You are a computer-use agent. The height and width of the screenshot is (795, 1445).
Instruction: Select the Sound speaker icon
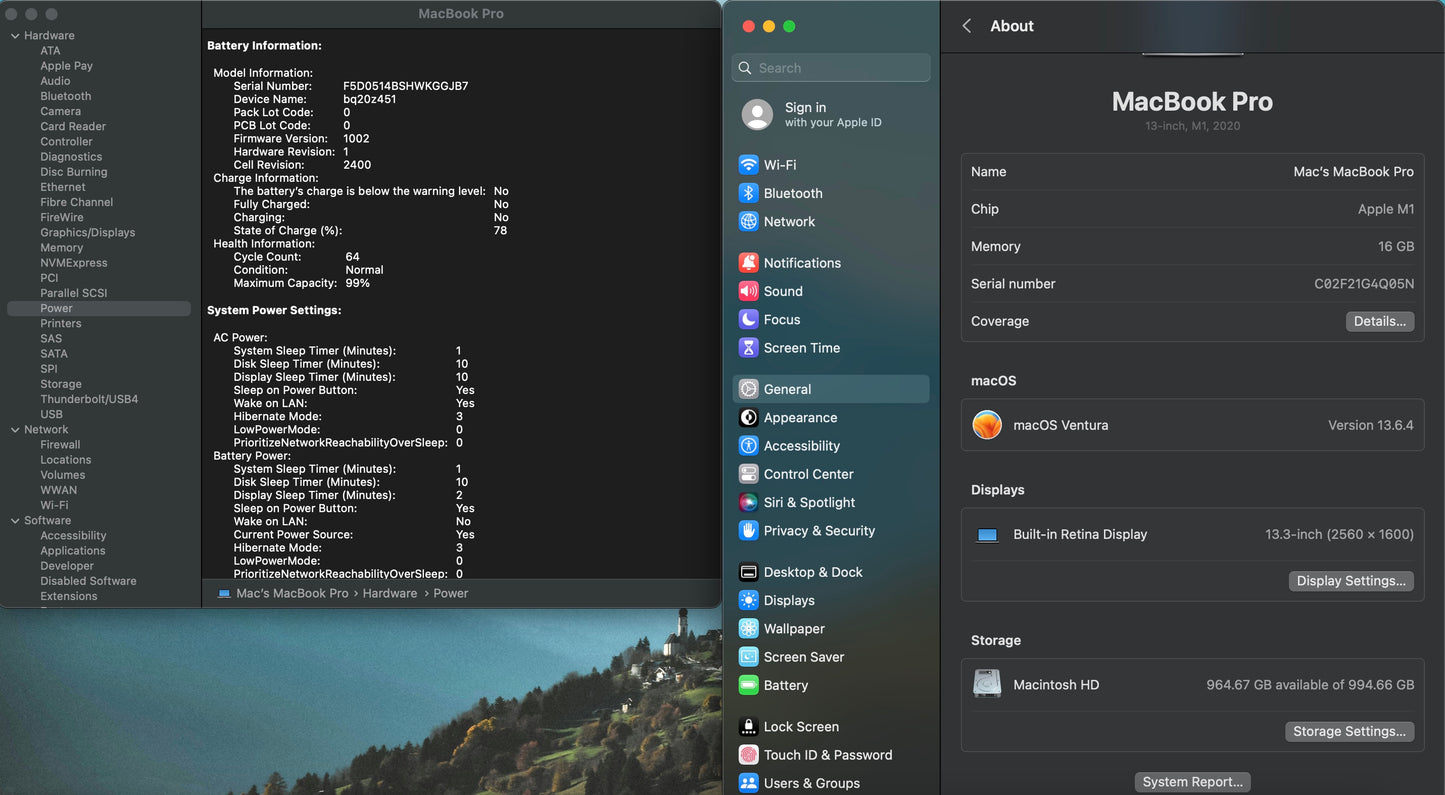(x=748, y=291)
